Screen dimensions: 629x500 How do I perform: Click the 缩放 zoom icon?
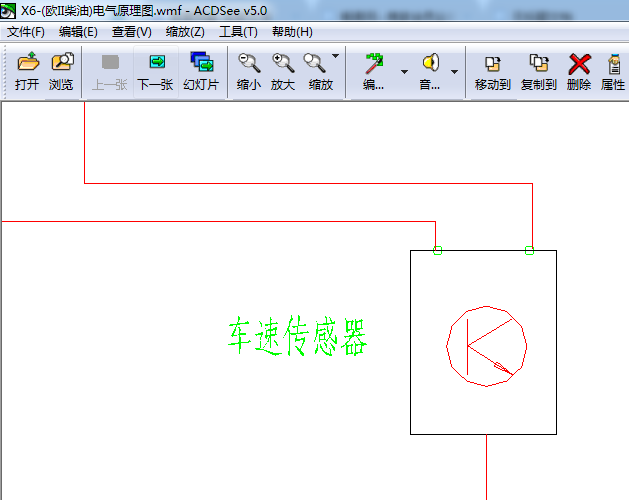tap(320, 71)
